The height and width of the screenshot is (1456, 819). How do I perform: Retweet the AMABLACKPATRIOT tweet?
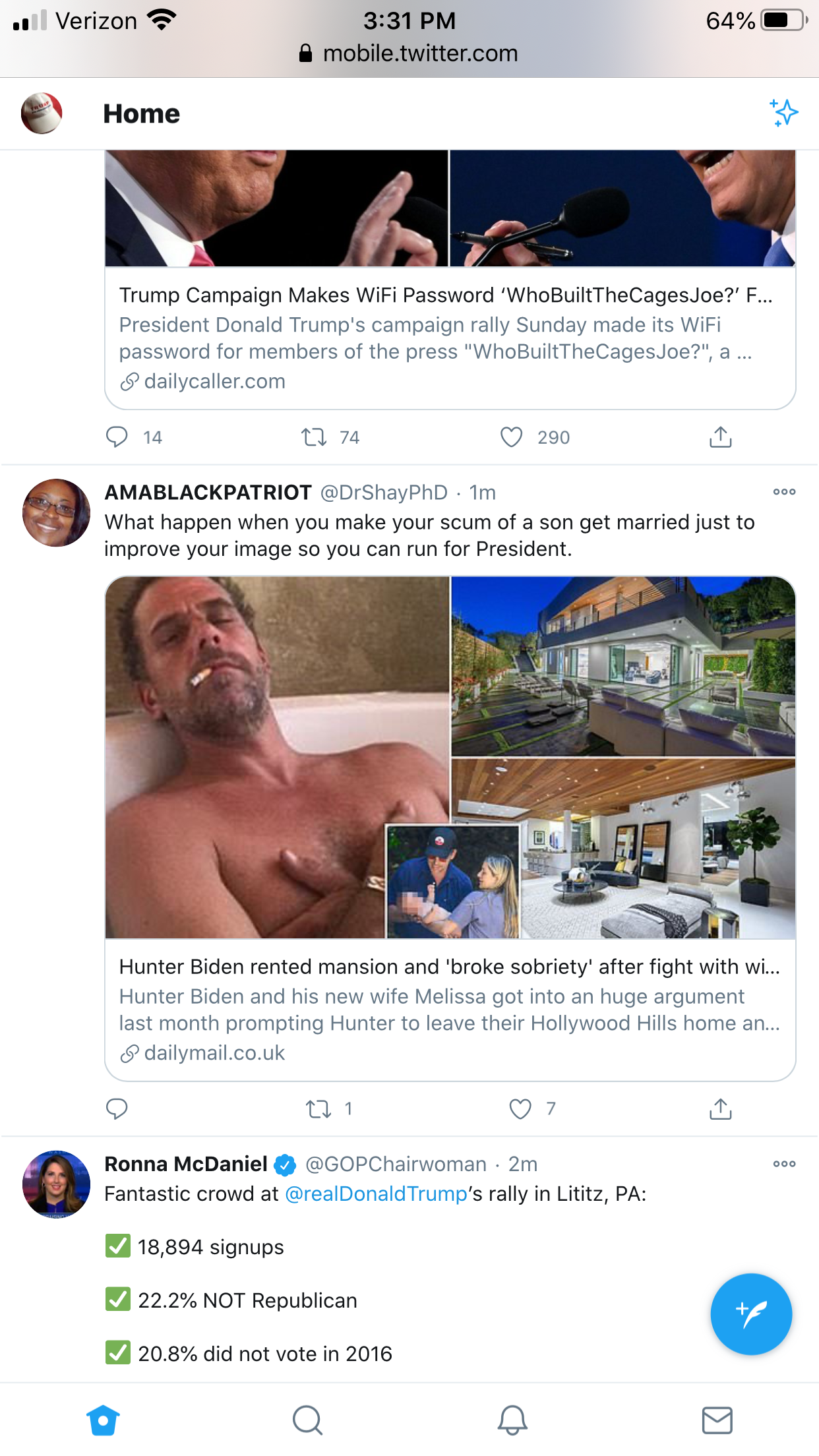[318, 1109]
